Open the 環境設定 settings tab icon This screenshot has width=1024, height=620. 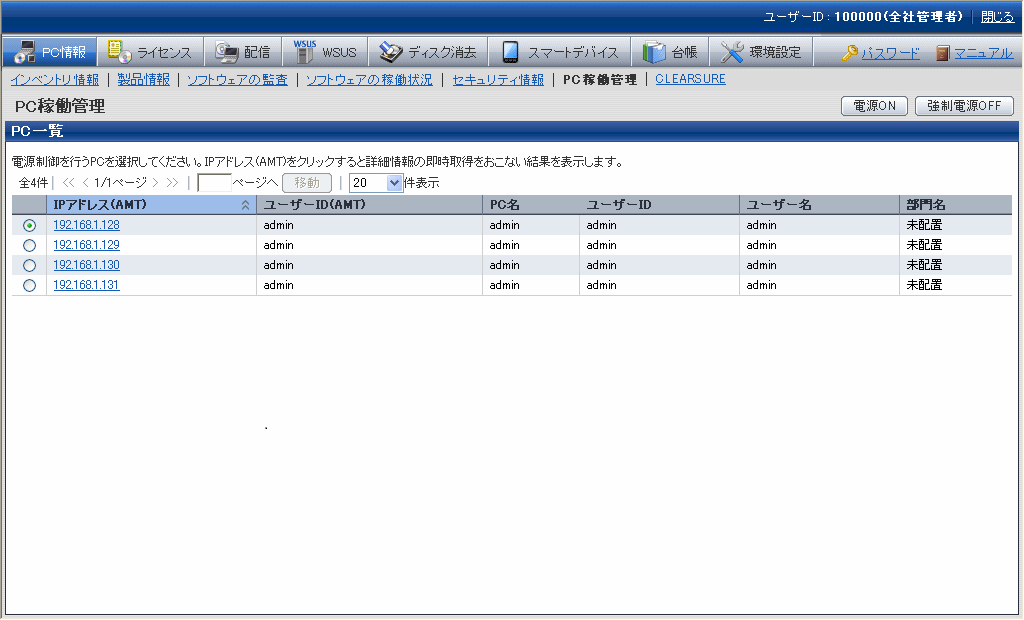coord(732,52)
